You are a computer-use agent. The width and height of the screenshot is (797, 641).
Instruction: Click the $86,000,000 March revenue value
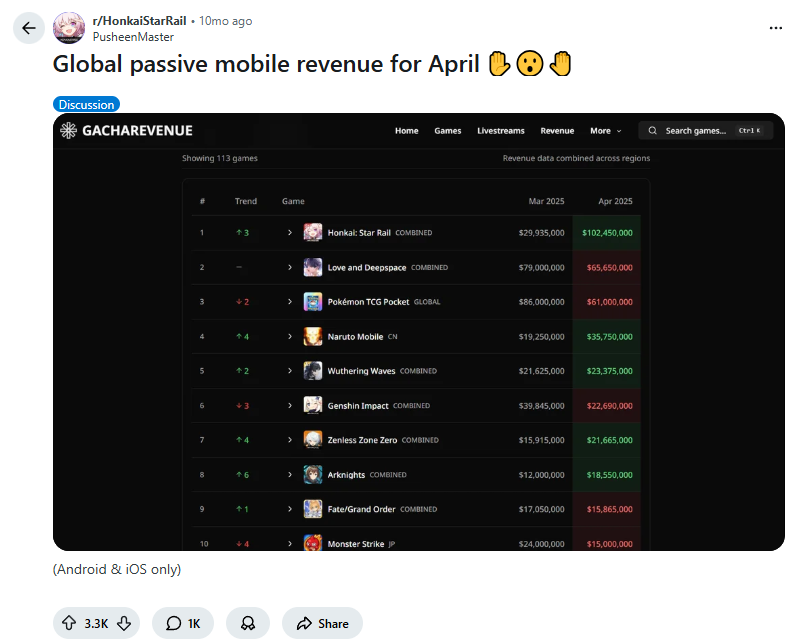click(x=541, y=302)
